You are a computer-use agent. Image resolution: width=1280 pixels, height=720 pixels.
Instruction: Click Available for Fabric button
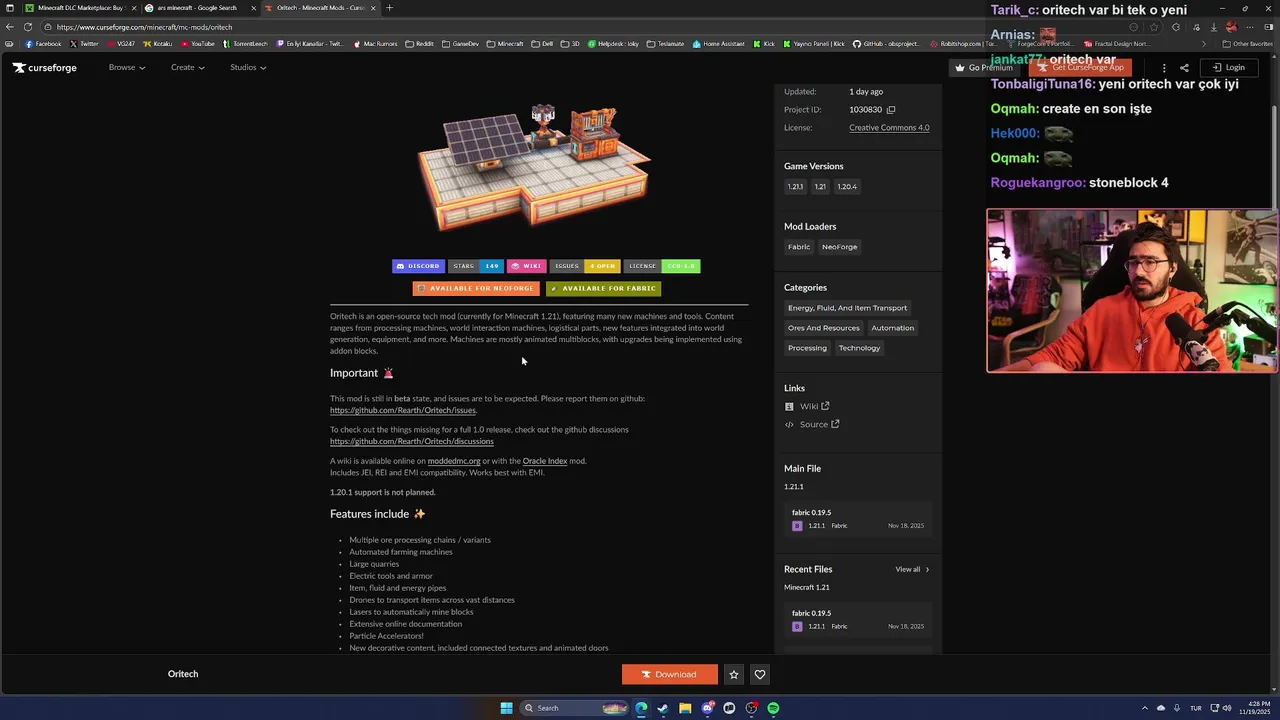[x=603, y=288]
